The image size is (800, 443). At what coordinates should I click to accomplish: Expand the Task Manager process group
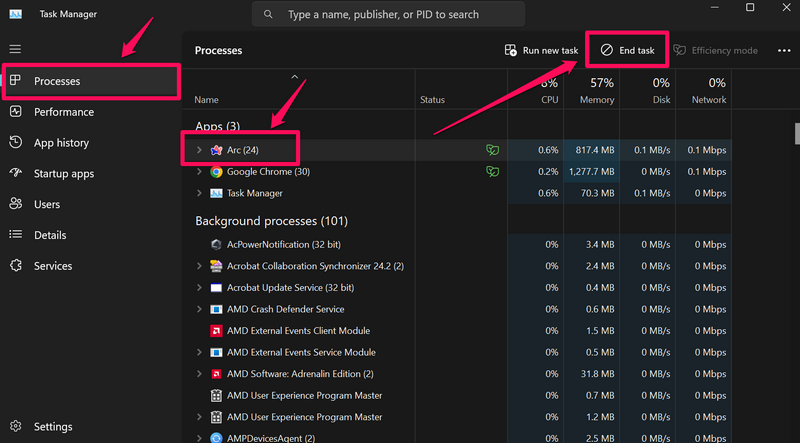[200, 193]
